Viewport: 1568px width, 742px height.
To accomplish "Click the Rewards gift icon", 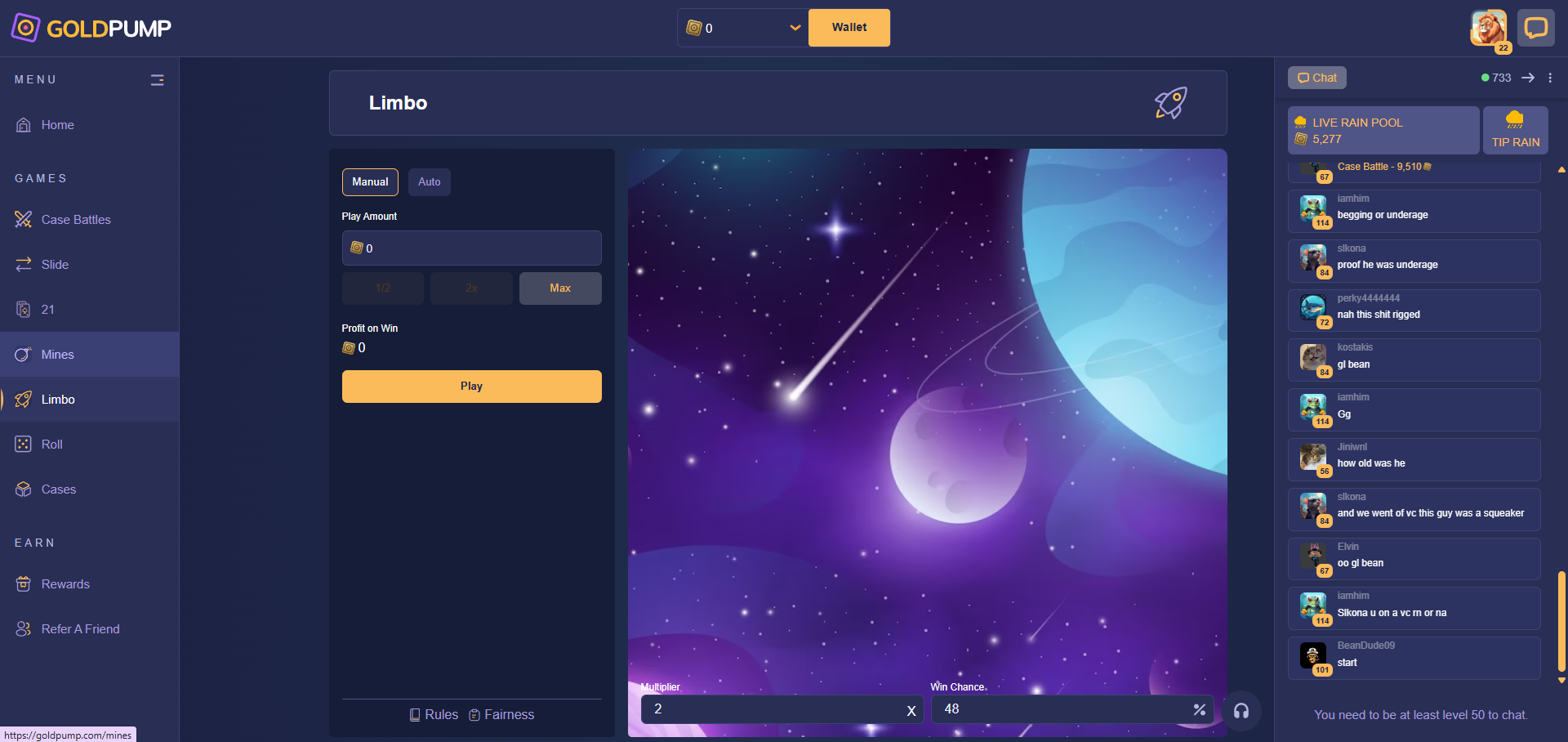I will [x=24, y=584].
